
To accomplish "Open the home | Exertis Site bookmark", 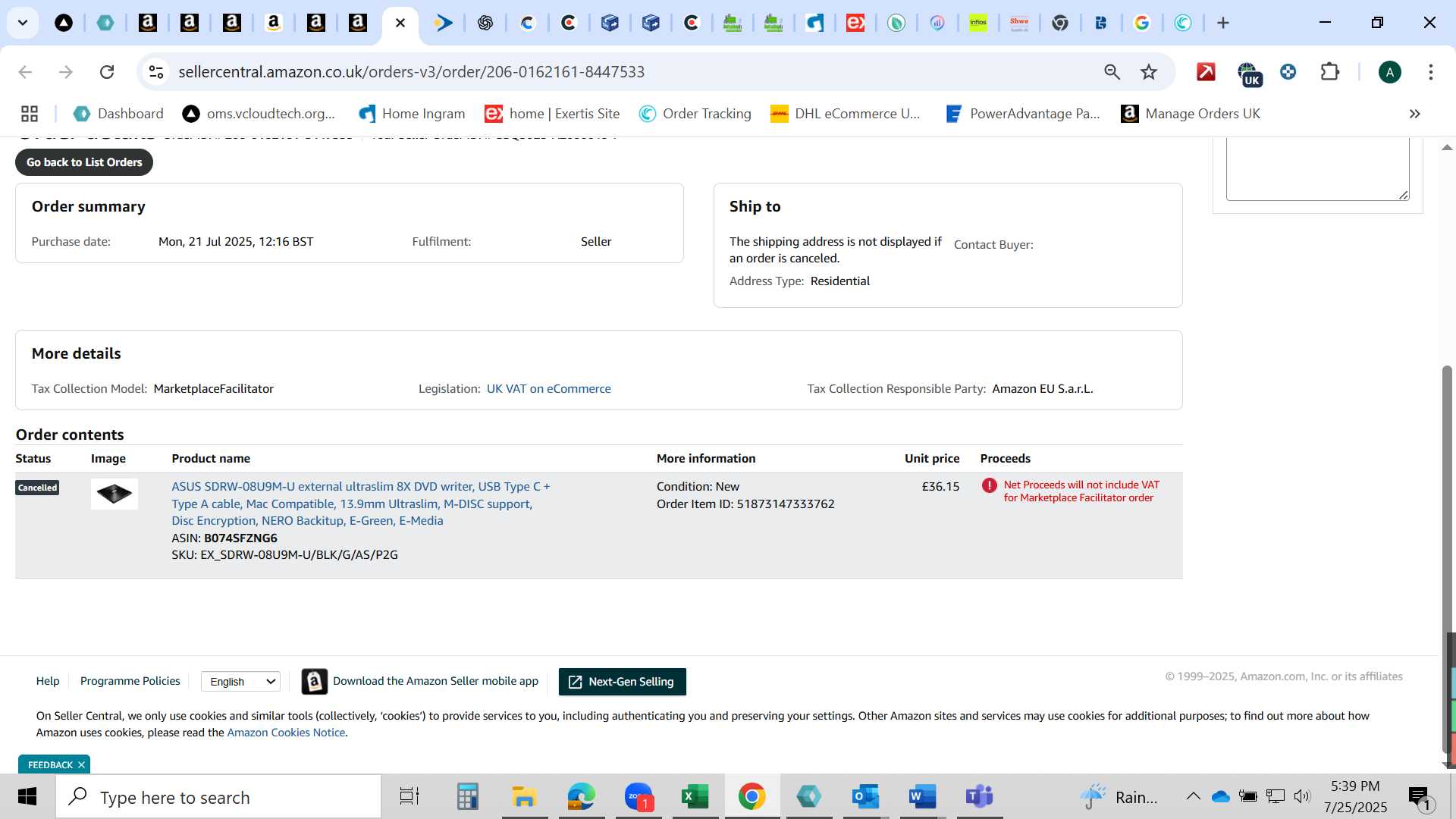I will [x=553, y=114].
